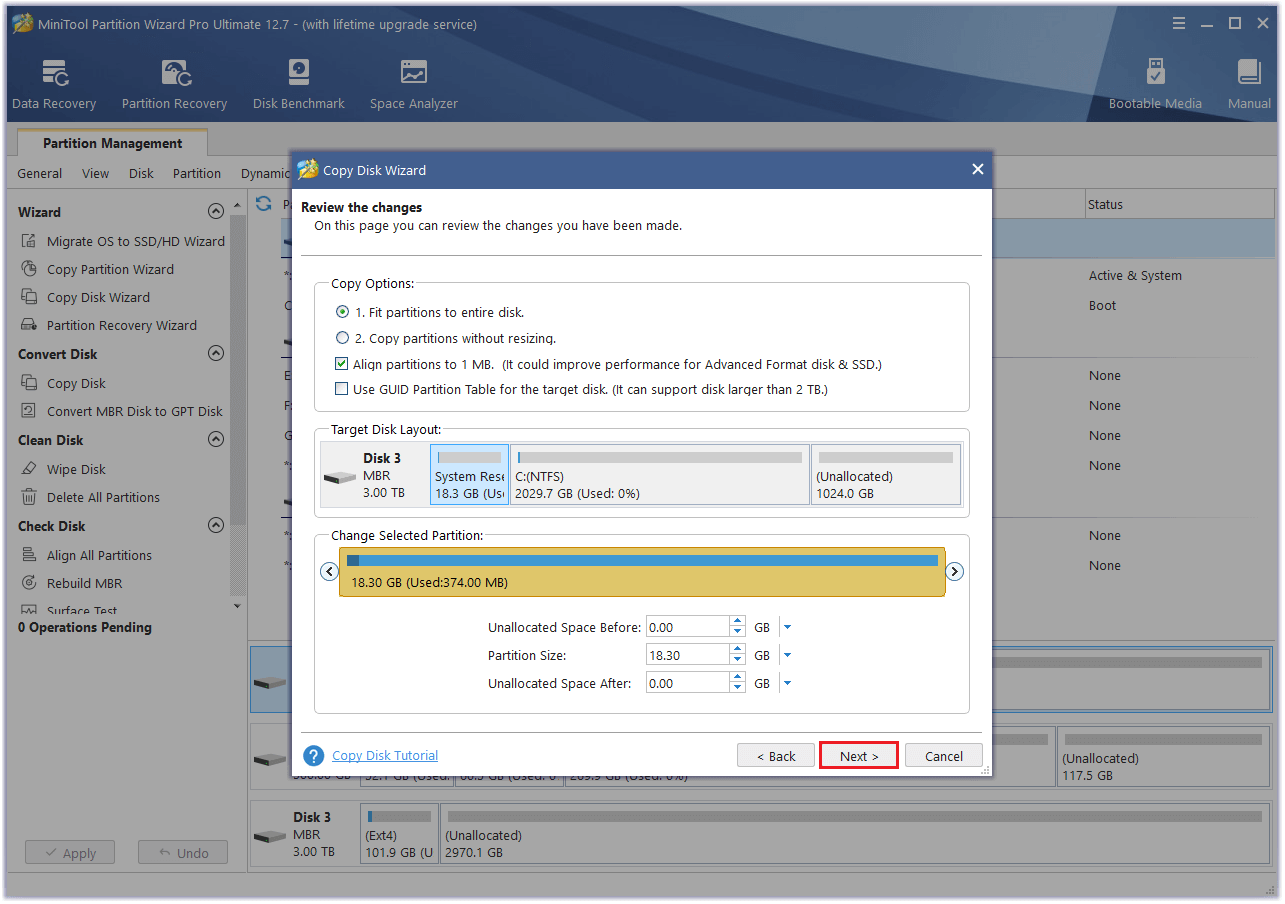The height and width of the screenshot is (904, 1285).
Task: Select Unallocated 117.5 GB block in disk map
Action: (1163, 758)
